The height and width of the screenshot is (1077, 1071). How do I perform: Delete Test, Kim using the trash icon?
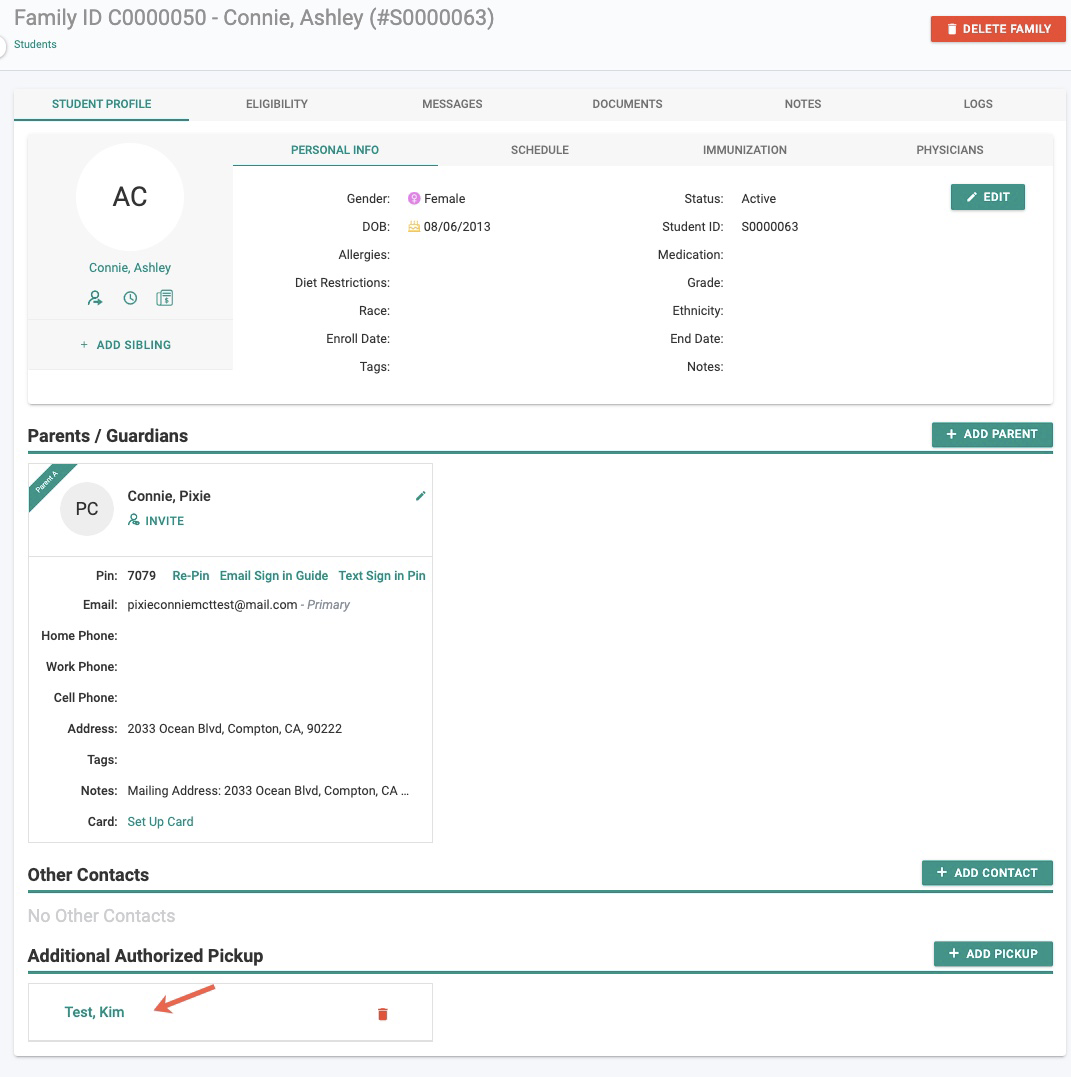coord(381,1013)
